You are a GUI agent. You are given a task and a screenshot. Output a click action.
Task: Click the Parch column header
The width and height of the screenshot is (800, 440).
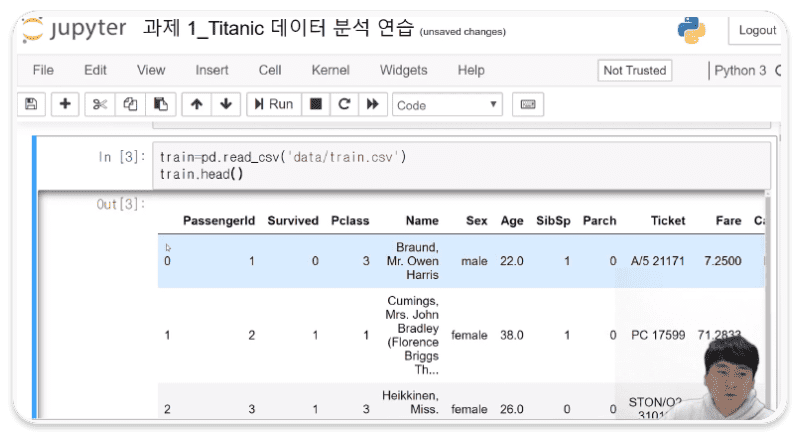tap(599, 221)
